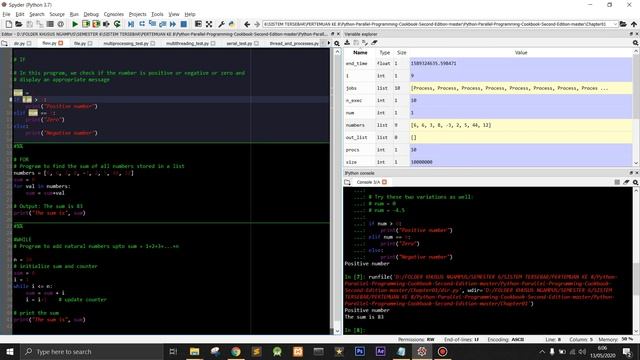Open IPython console options menu
This screenshot has width=640, height=360.
point(636,182)
